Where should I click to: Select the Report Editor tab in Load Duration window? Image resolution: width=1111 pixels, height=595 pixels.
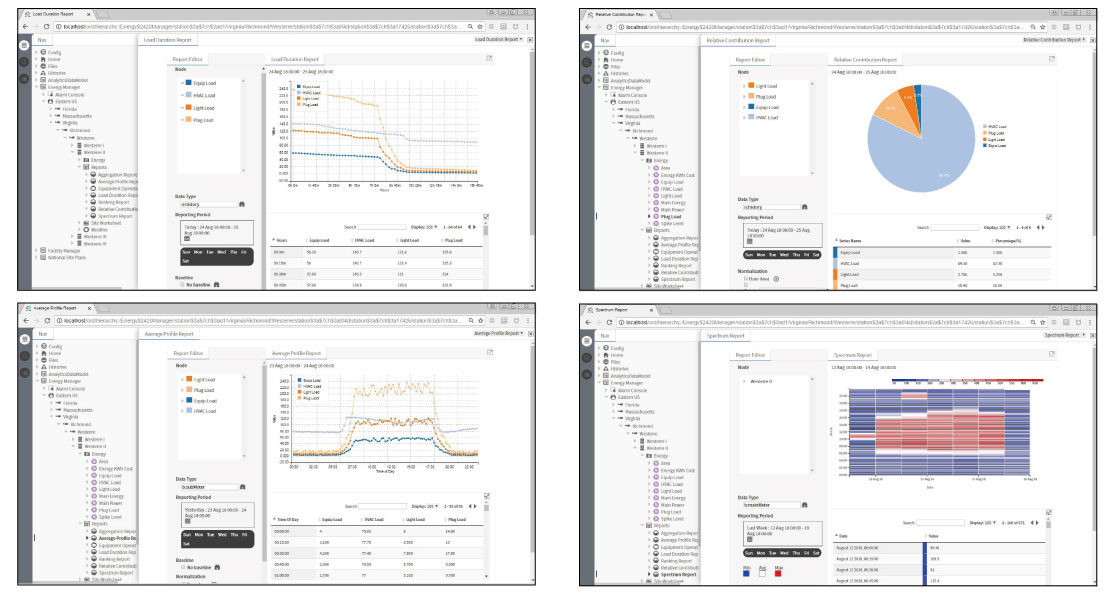[187, 60]
